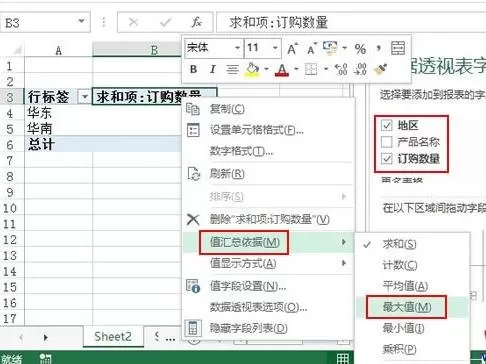
Task: Toggle Italic in the mini toolbar
Action: (x=213, y=69)
